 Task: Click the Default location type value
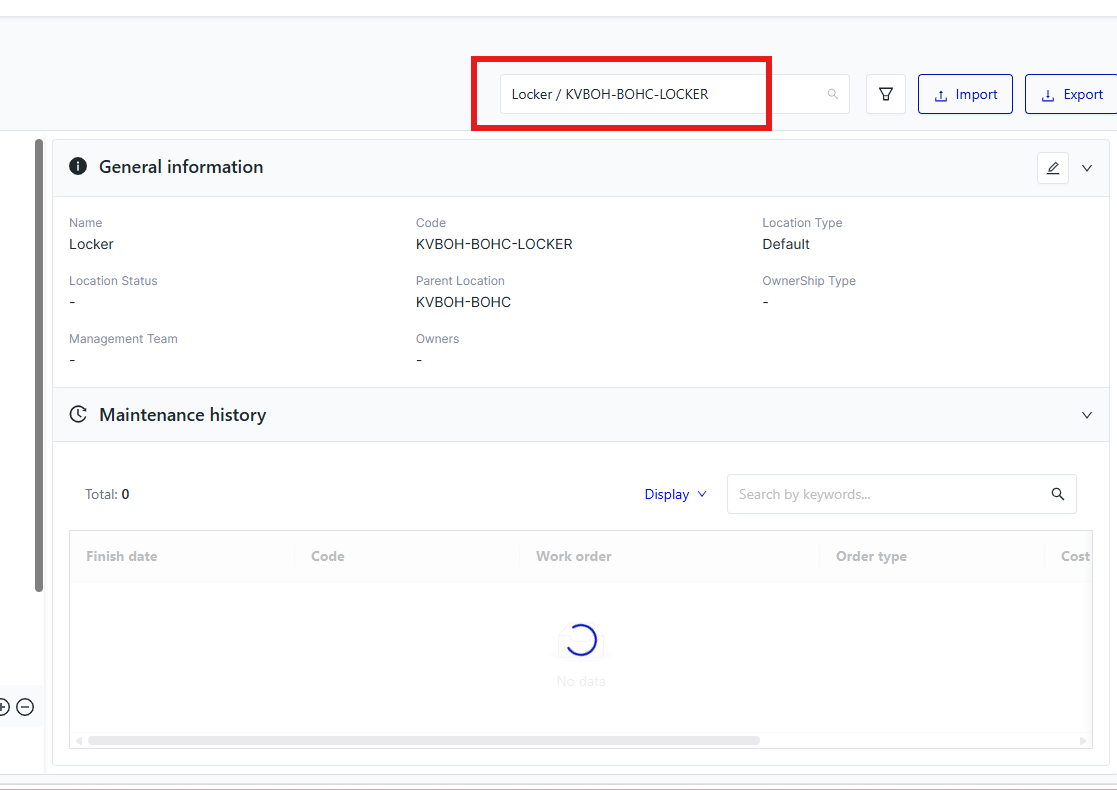(x=786, y=244)
